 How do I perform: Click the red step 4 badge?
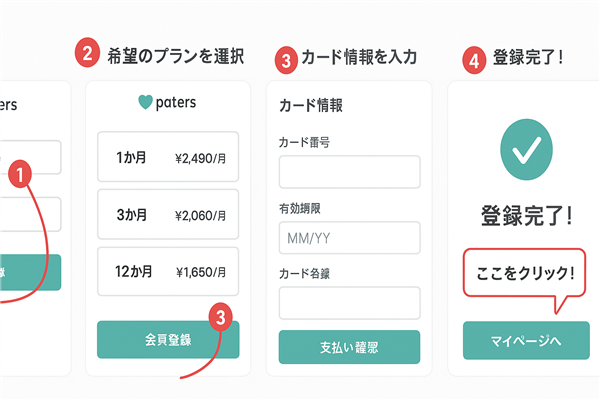(476, 58)
